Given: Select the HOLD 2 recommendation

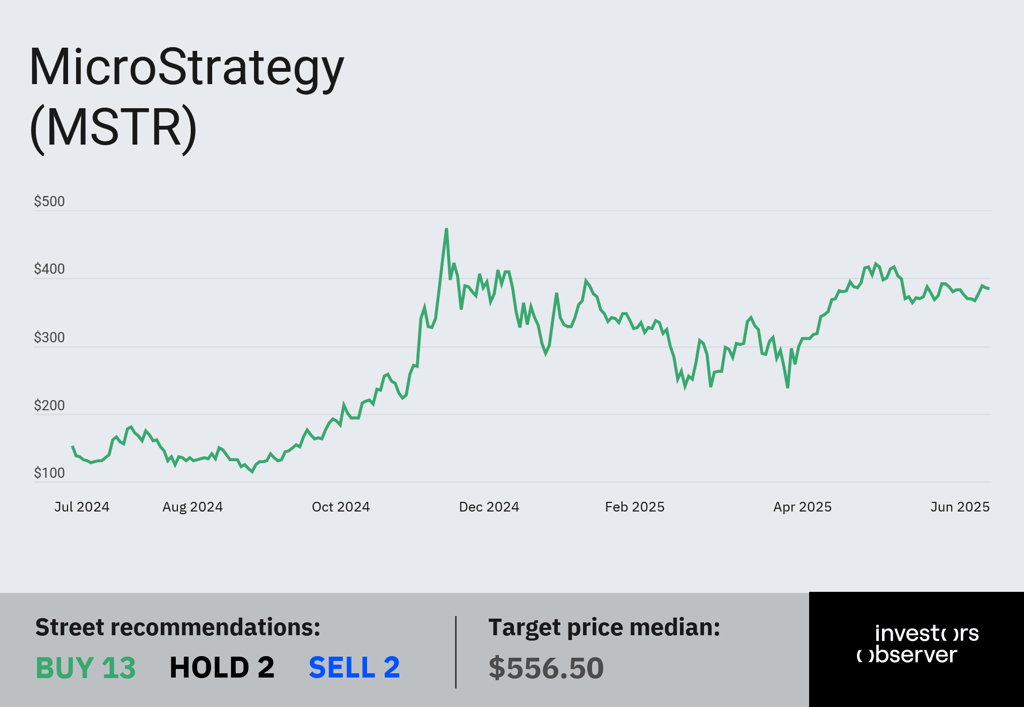Looking at the screenshot, I should [x=222, y=667].
